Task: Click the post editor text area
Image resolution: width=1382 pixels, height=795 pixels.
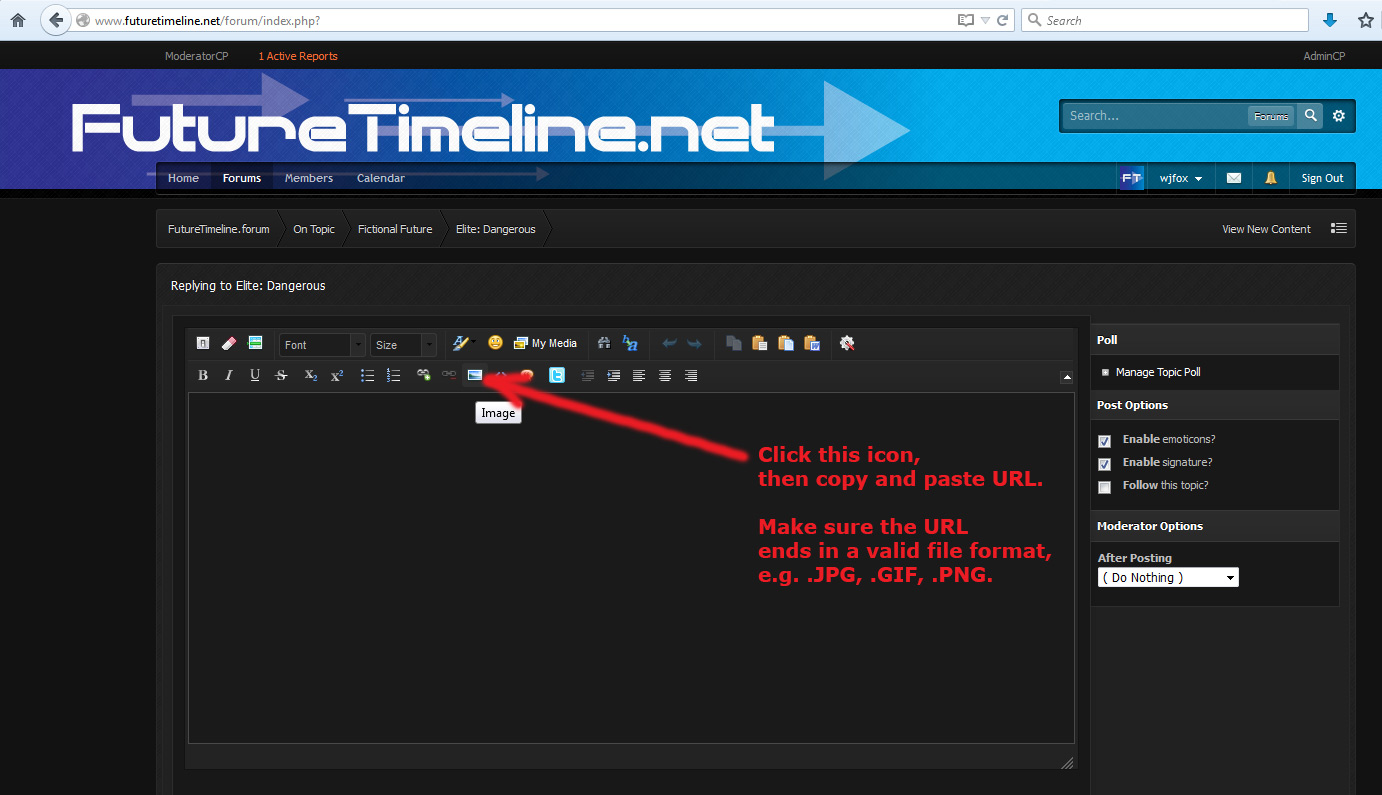Action: pos(631,568)
